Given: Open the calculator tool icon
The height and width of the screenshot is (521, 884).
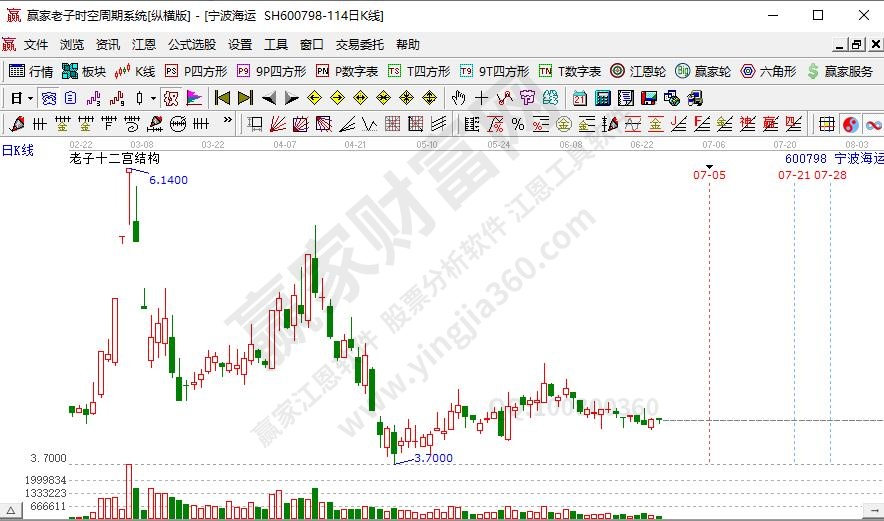Looking at the screenshot, I should coord(603,98).
